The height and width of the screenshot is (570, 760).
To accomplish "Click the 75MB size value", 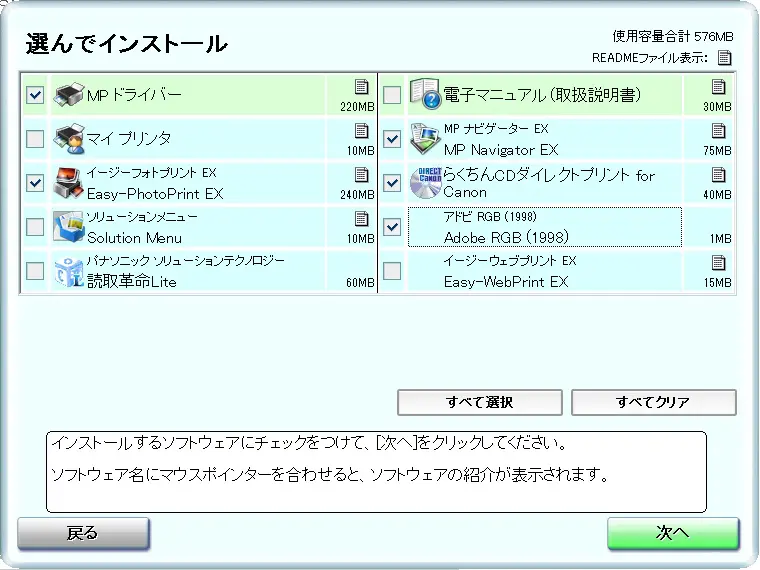I will 717,151.
